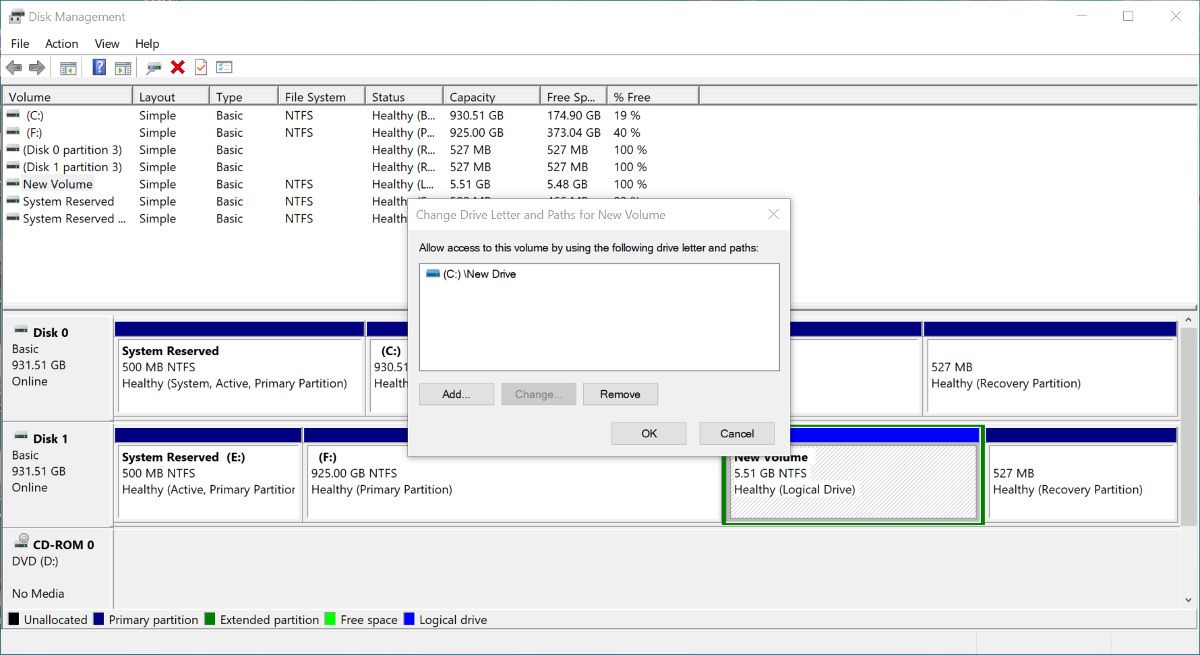Click the Add... button in the dialog
Image resolution: width=1200 pixels, height=655 pixels.
(456, 394)
